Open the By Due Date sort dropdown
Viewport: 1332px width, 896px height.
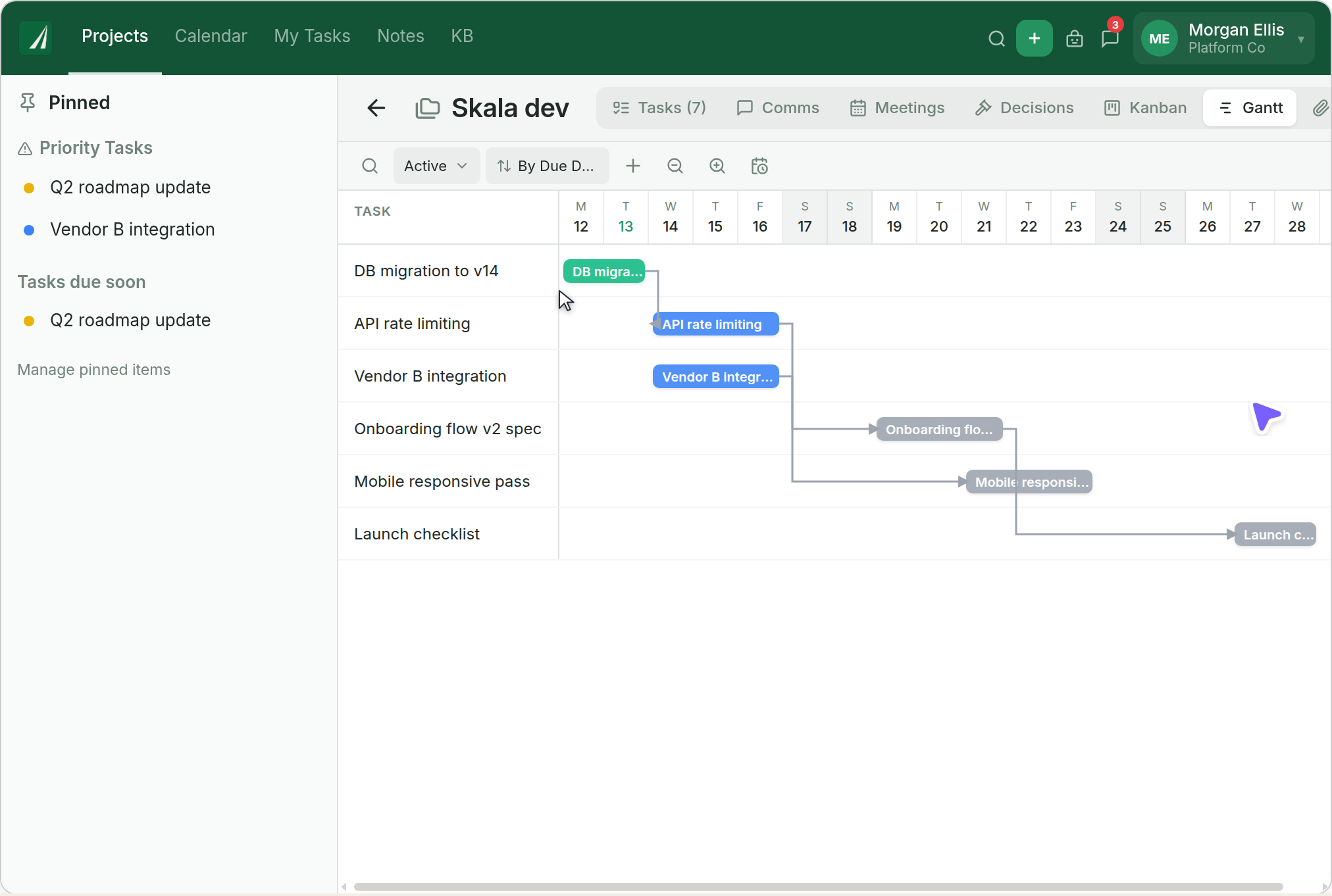pyautogui.click(x=547, y=166)
